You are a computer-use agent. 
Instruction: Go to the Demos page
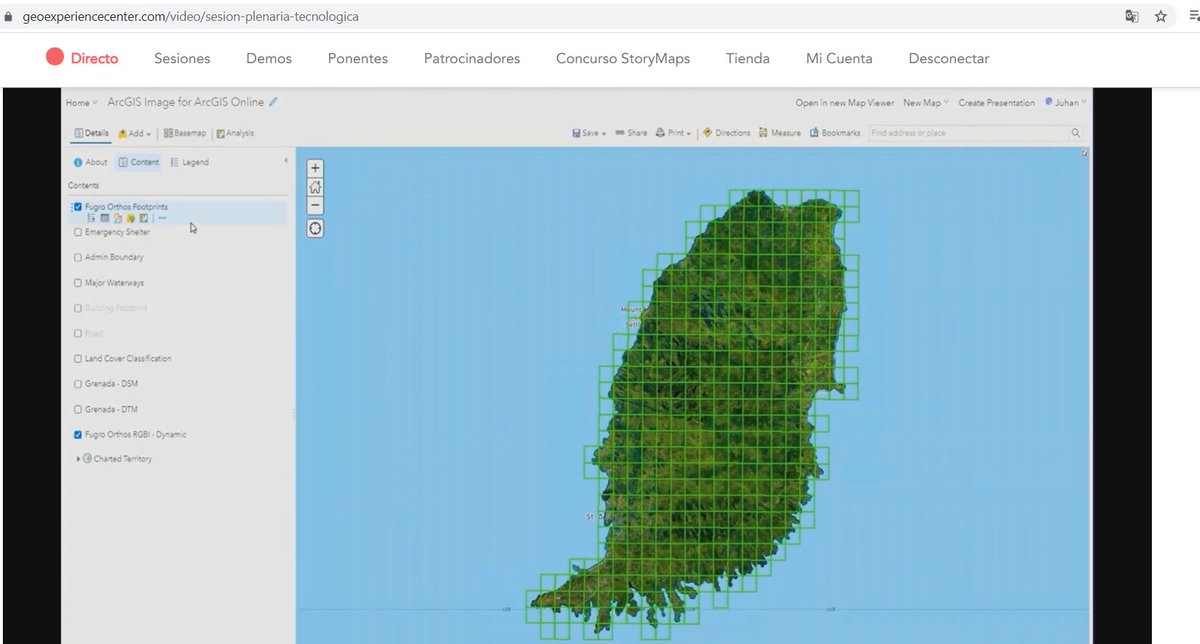click(x=269, y=58)
